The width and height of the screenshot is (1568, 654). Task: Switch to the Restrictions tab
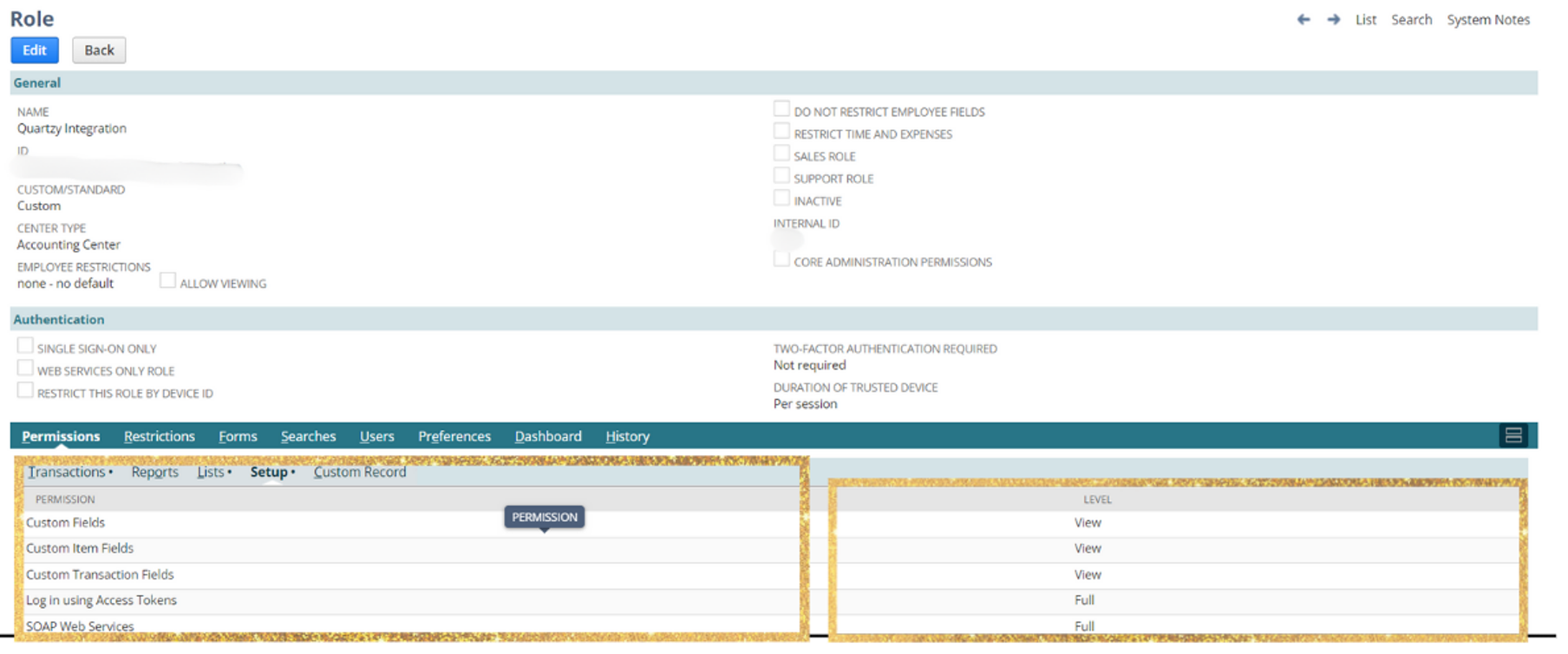point(159,436)
